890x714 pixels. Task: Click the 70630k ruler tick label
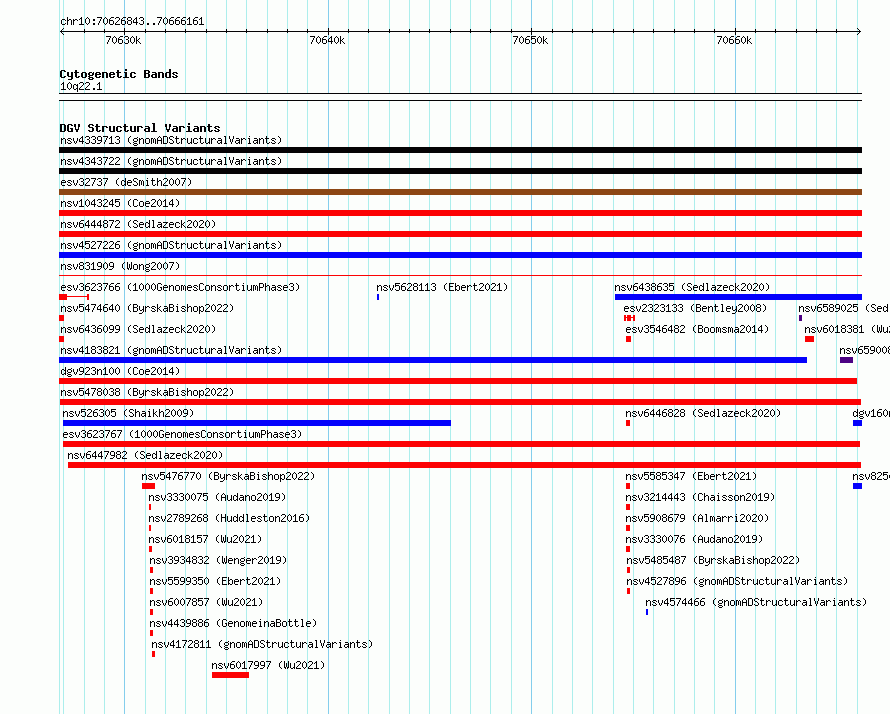click(x=123, y=40)
